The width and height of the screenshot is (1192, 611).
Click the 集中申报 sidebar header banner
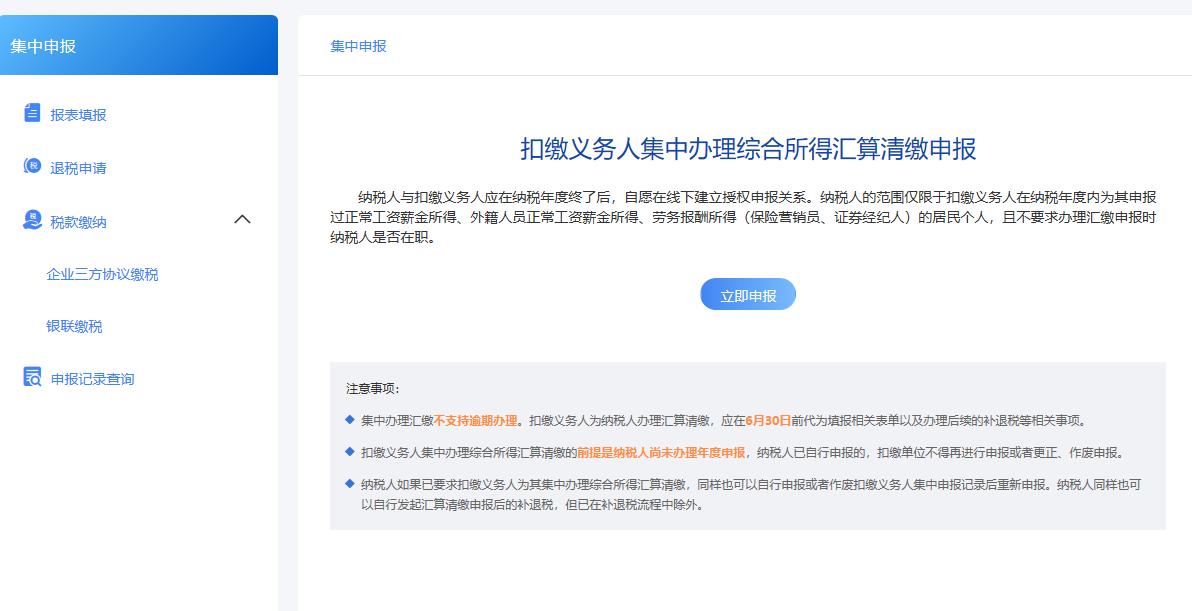tap(139, 44)
